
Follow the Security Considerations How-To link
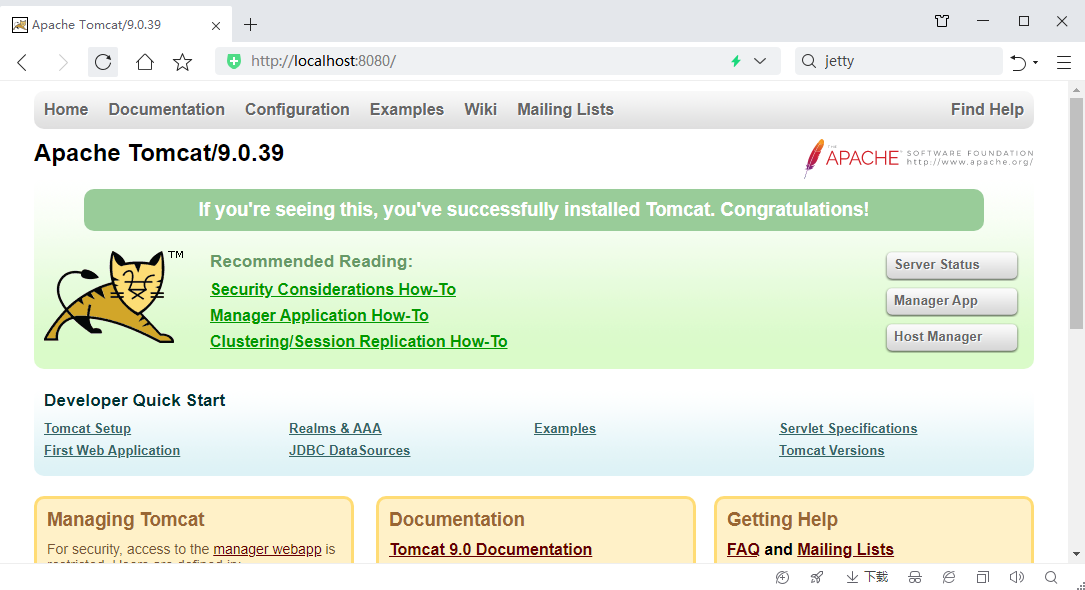333,290
